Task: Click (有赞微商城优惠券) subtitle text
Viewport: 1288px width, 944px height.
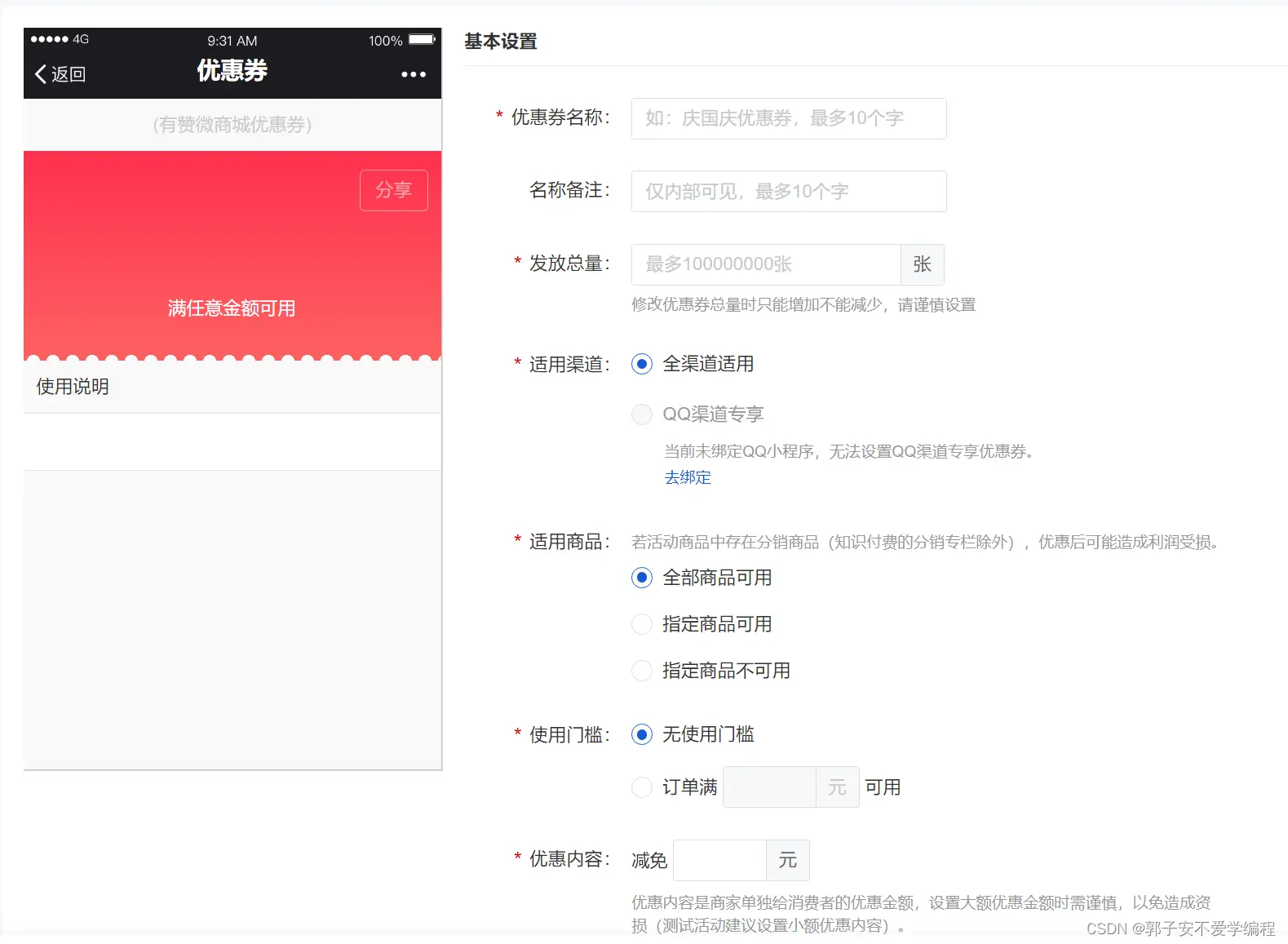Action: coord(232,125)
